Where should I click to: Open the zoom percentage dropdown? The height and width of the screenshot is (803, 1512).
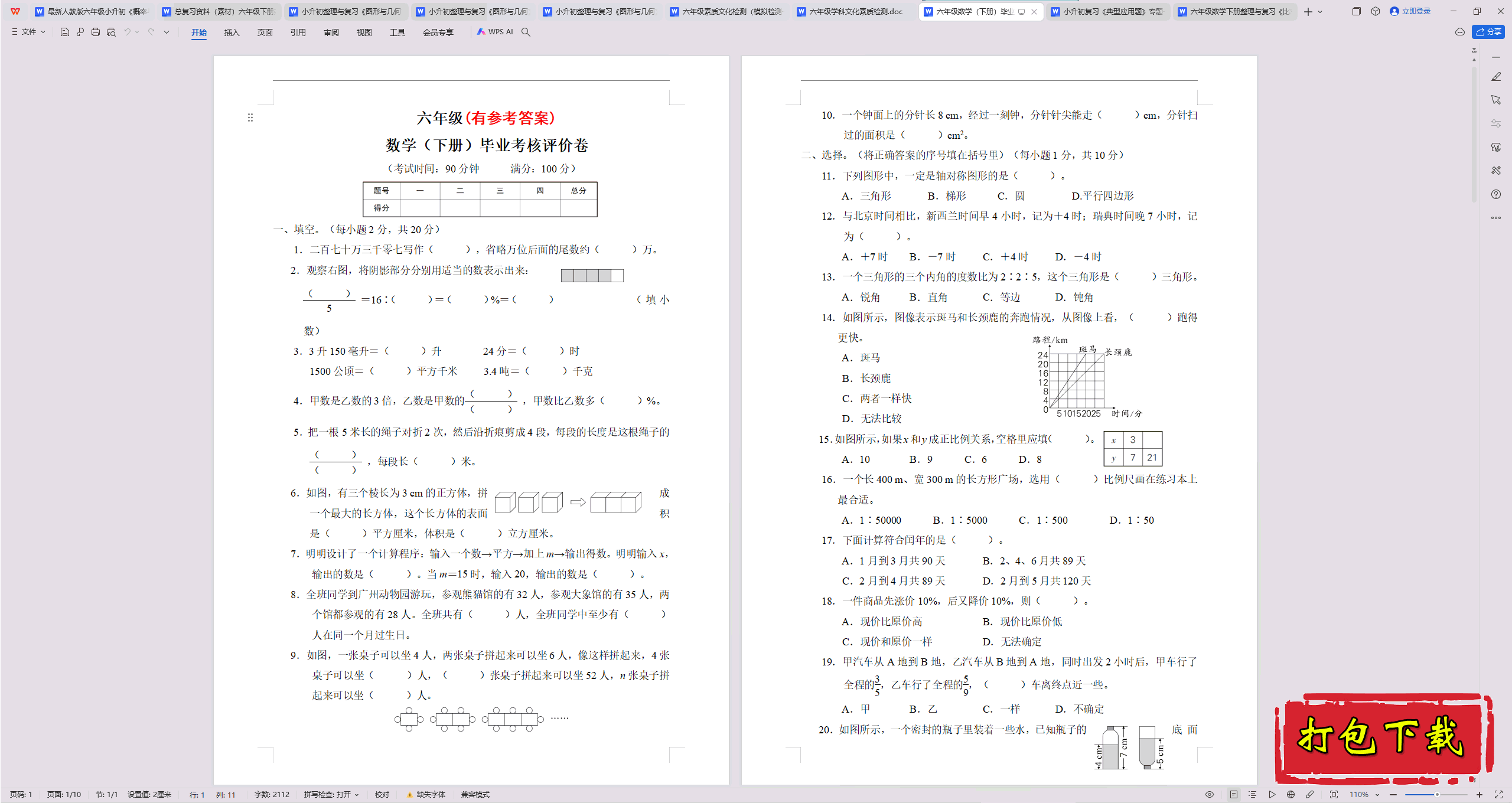1377,795
